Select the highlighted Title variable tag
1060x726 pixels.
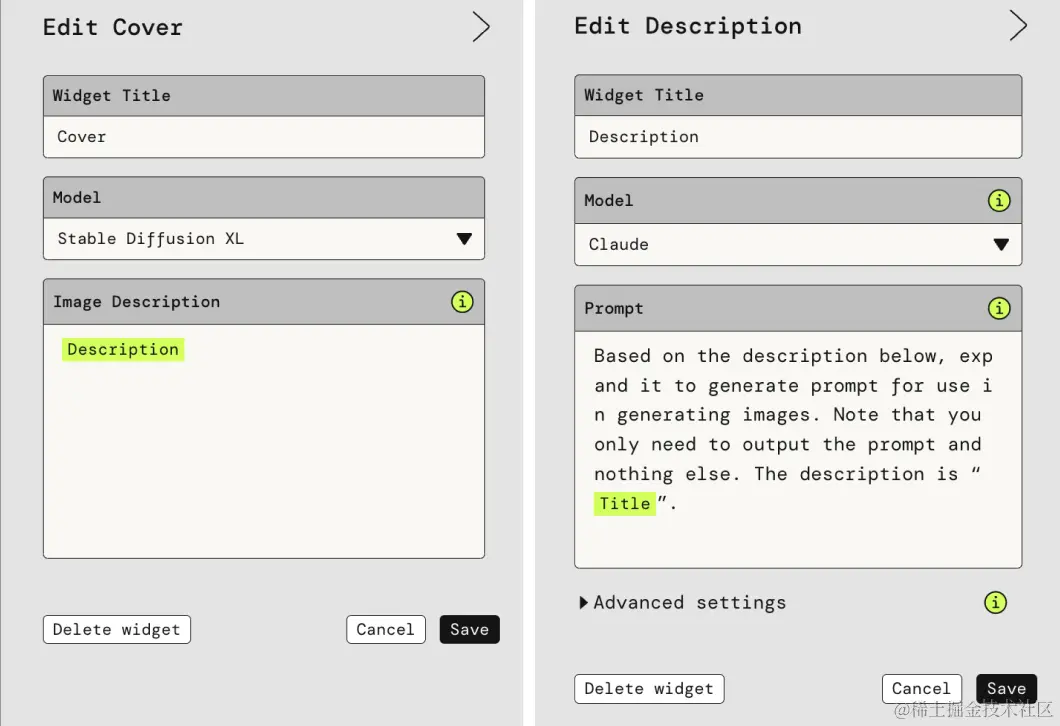tap(625, 504)
